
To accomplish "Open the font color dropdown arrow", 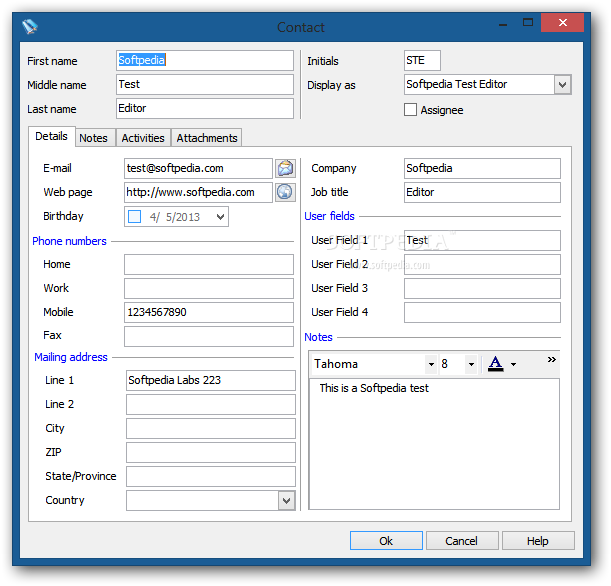I will [x=513, y=364].
